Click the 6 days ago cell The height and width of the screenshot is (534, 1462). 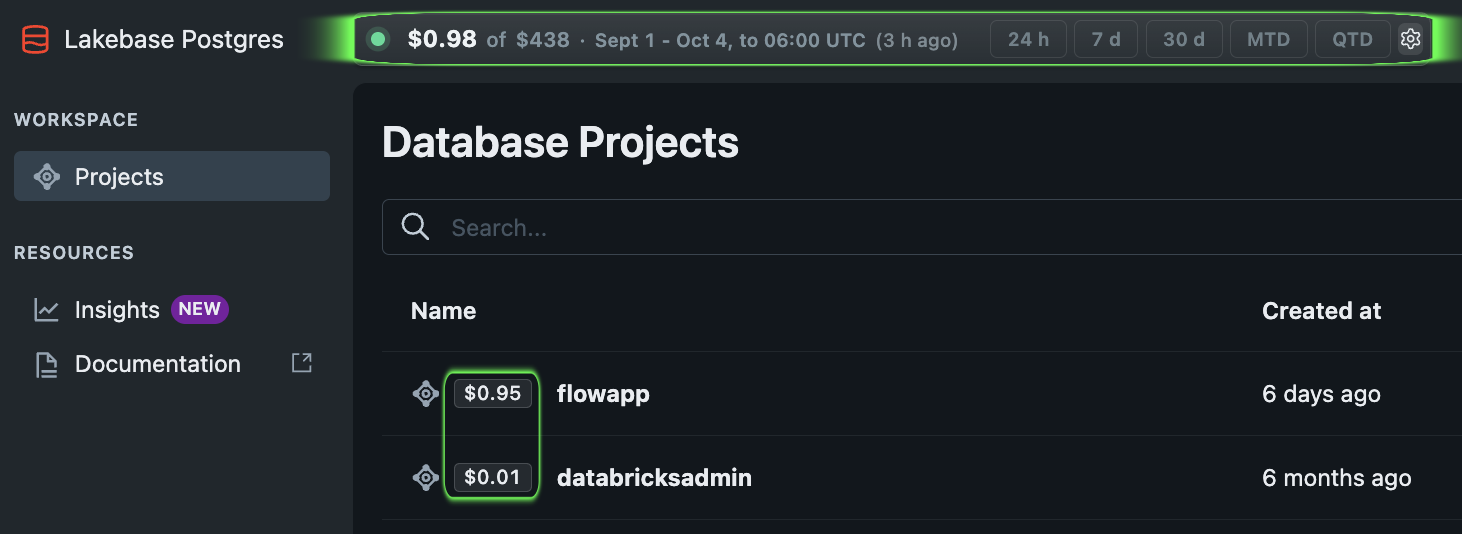(1321, 394)
